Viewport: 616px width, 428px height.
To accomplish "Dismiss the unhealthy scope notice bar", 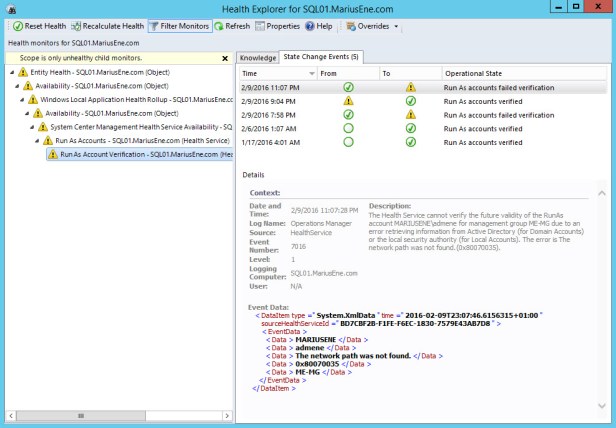I will click(x=226, y=58).
